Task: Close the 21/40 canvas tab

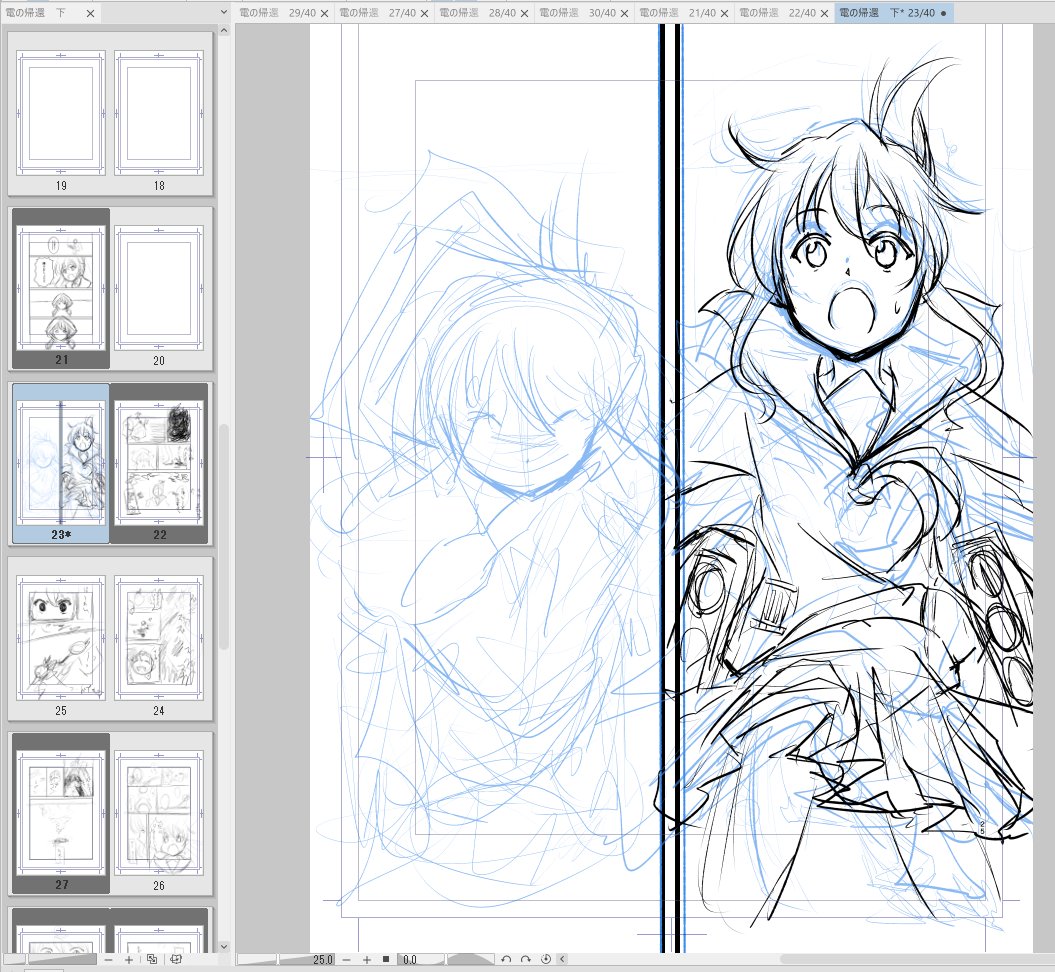Action: tap(725, 13)
